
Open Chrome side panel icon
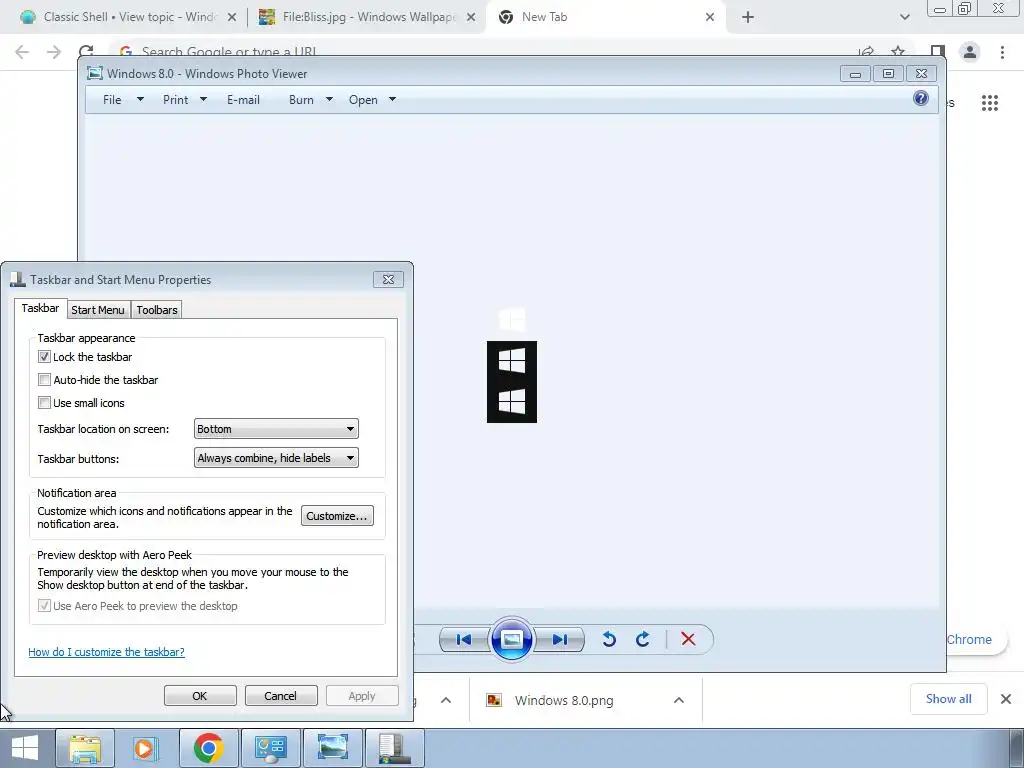[938, 52]
